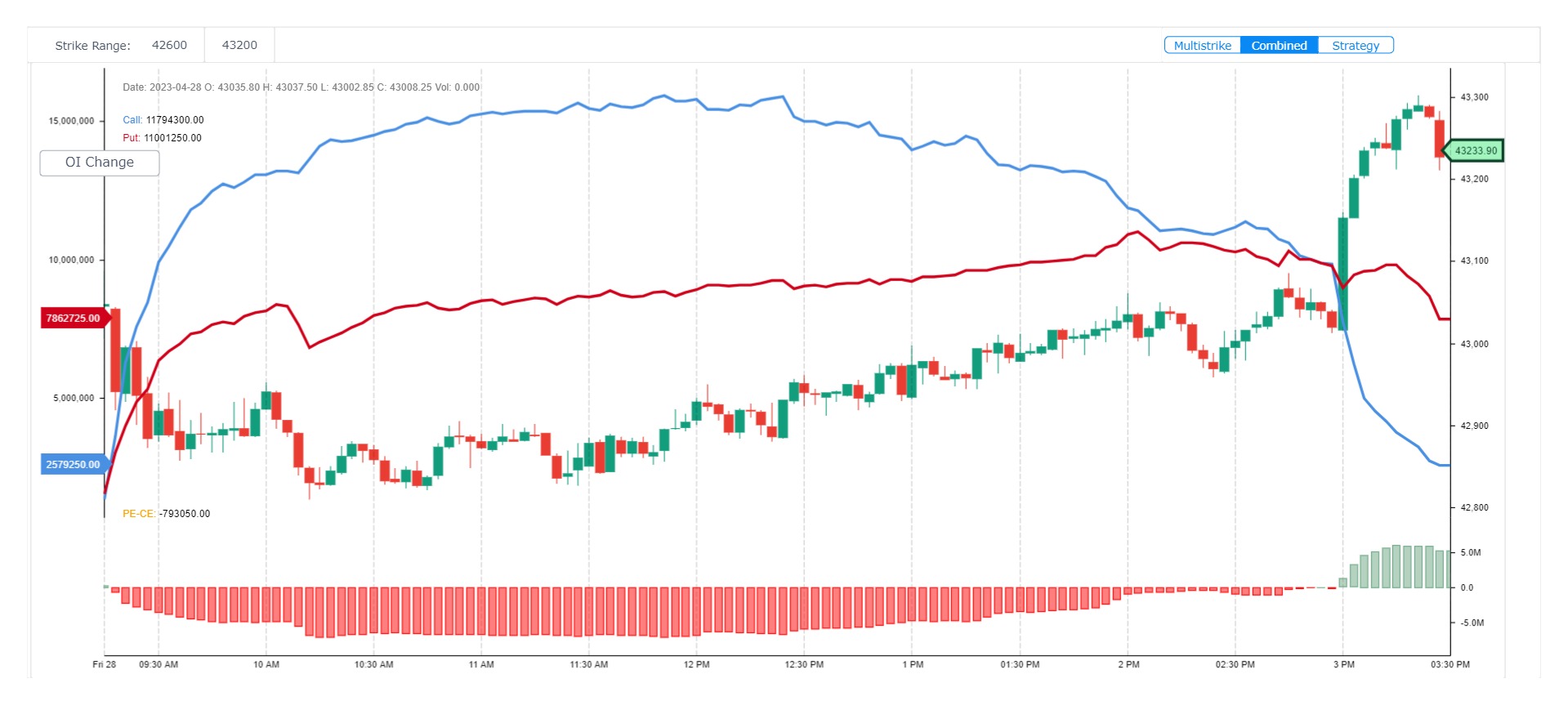Click the 43,000 price axis label
The image size is (1568, 705).
1474,344
